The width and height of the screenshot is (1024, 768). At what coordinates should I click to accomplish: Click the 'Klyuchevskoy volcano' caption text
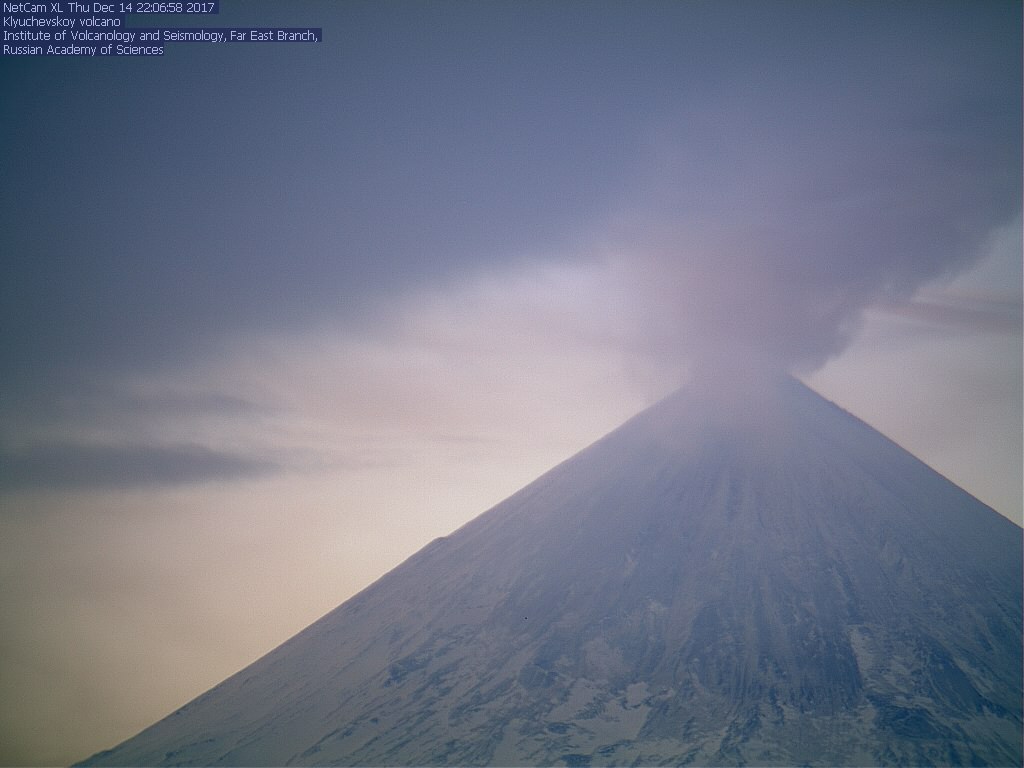(62, 22)
